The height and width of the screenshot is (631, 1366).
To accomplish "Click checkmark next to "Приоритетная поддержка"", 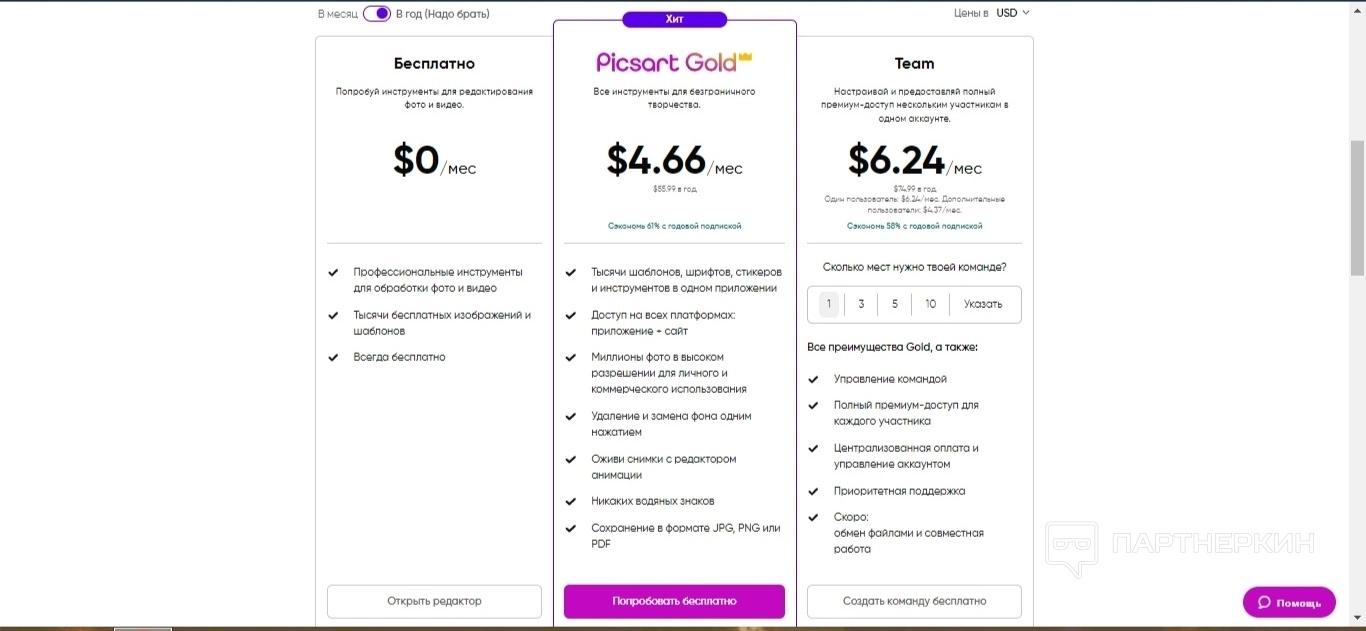I will click(x=813, y=491).
